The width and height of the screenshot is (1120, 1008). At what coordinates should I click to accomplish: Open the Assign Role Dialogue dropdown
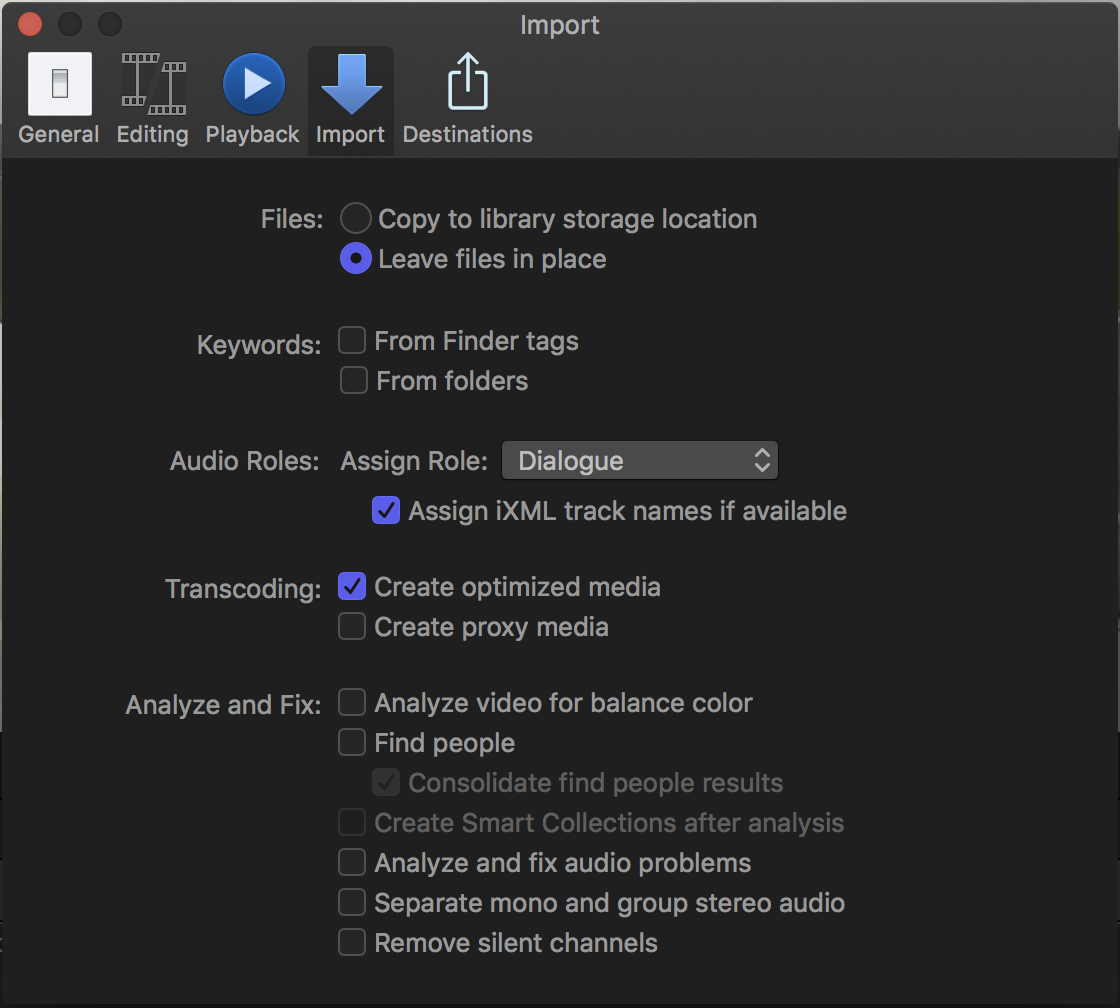click(640, 461)
